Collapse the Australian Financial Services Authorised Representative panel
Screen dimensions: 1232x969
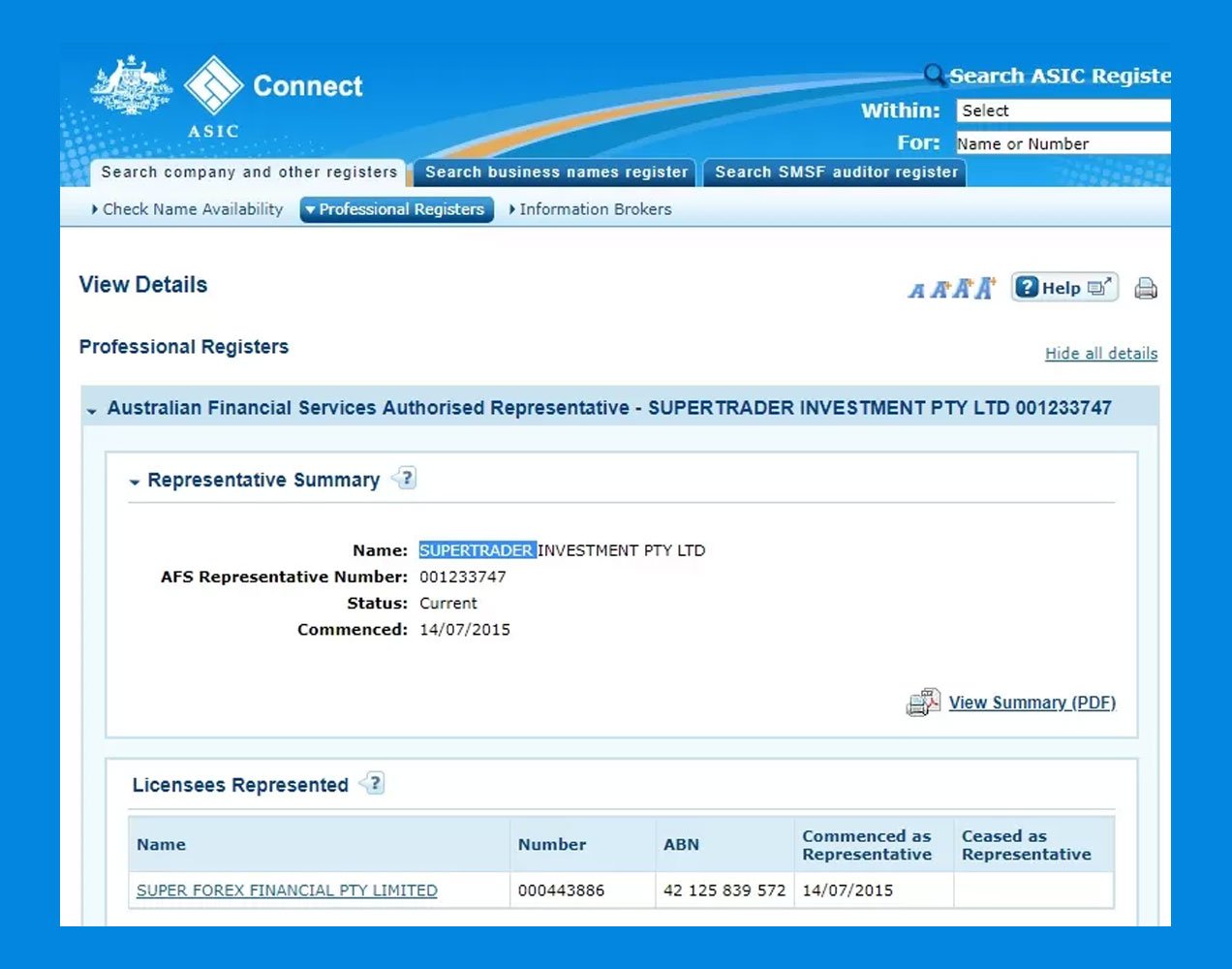[92, 411]
